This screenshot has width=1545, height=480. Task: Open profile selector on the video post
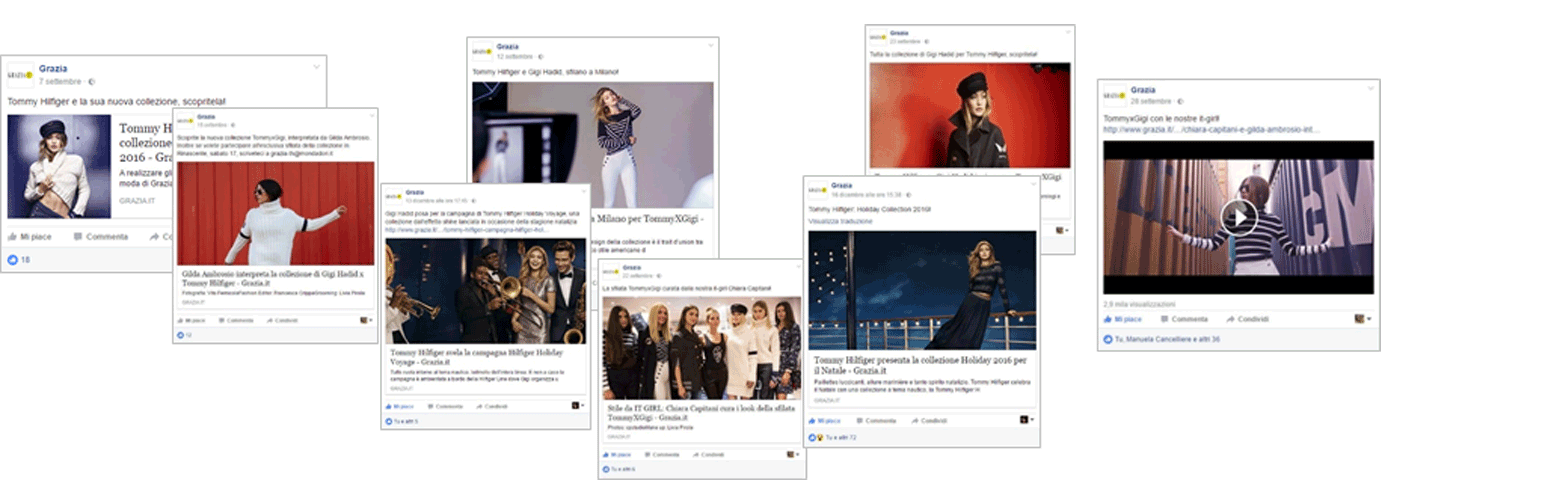1362,318
